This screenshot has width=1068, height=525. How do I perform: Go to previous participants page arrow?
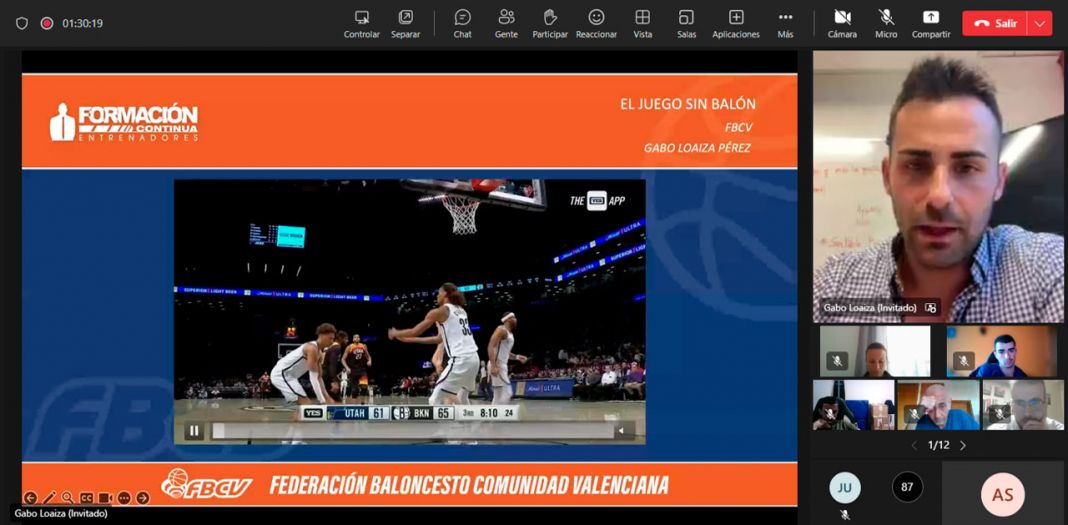coord(915,445)
